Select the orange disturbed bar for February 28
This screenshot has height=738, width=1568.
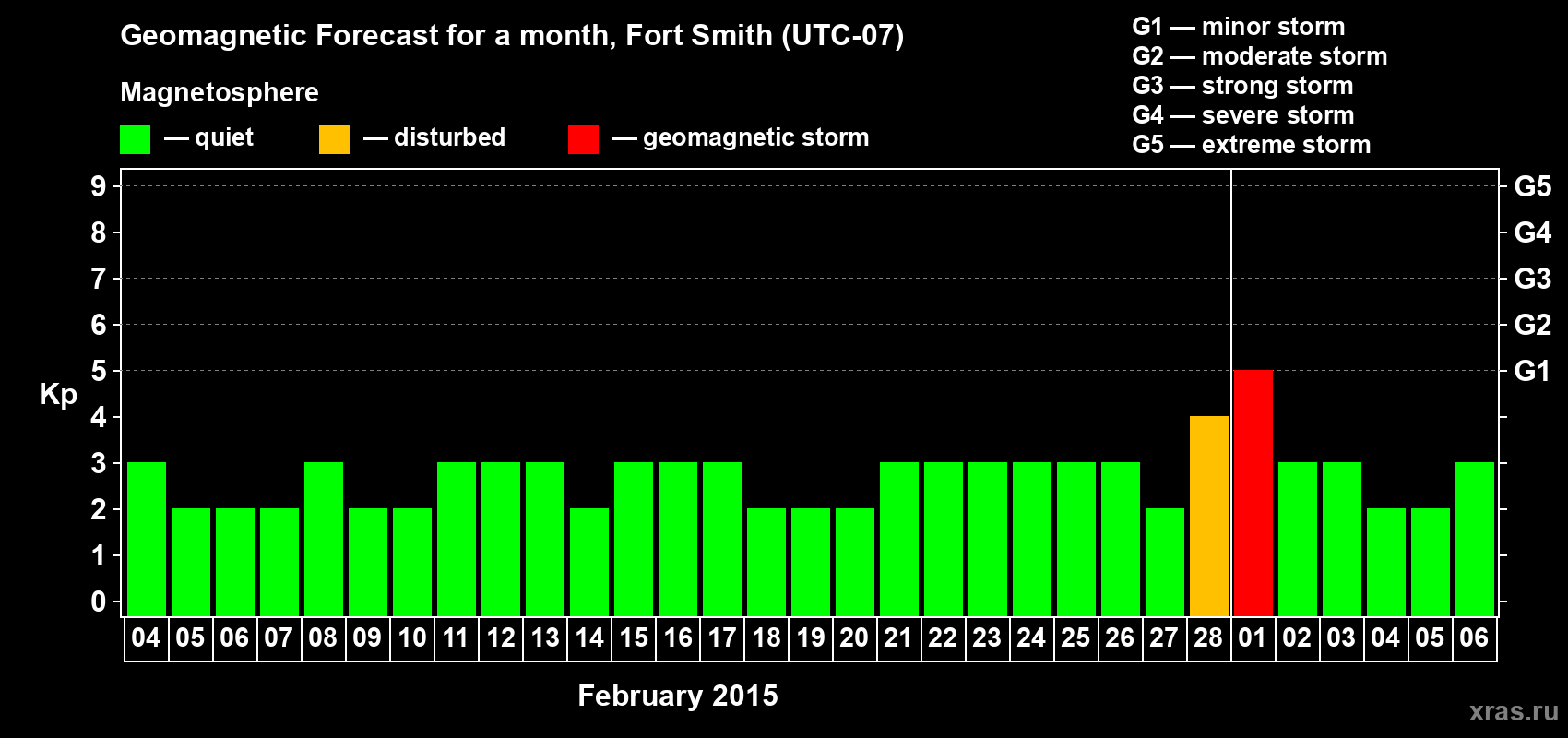[x=1209, y=517]
